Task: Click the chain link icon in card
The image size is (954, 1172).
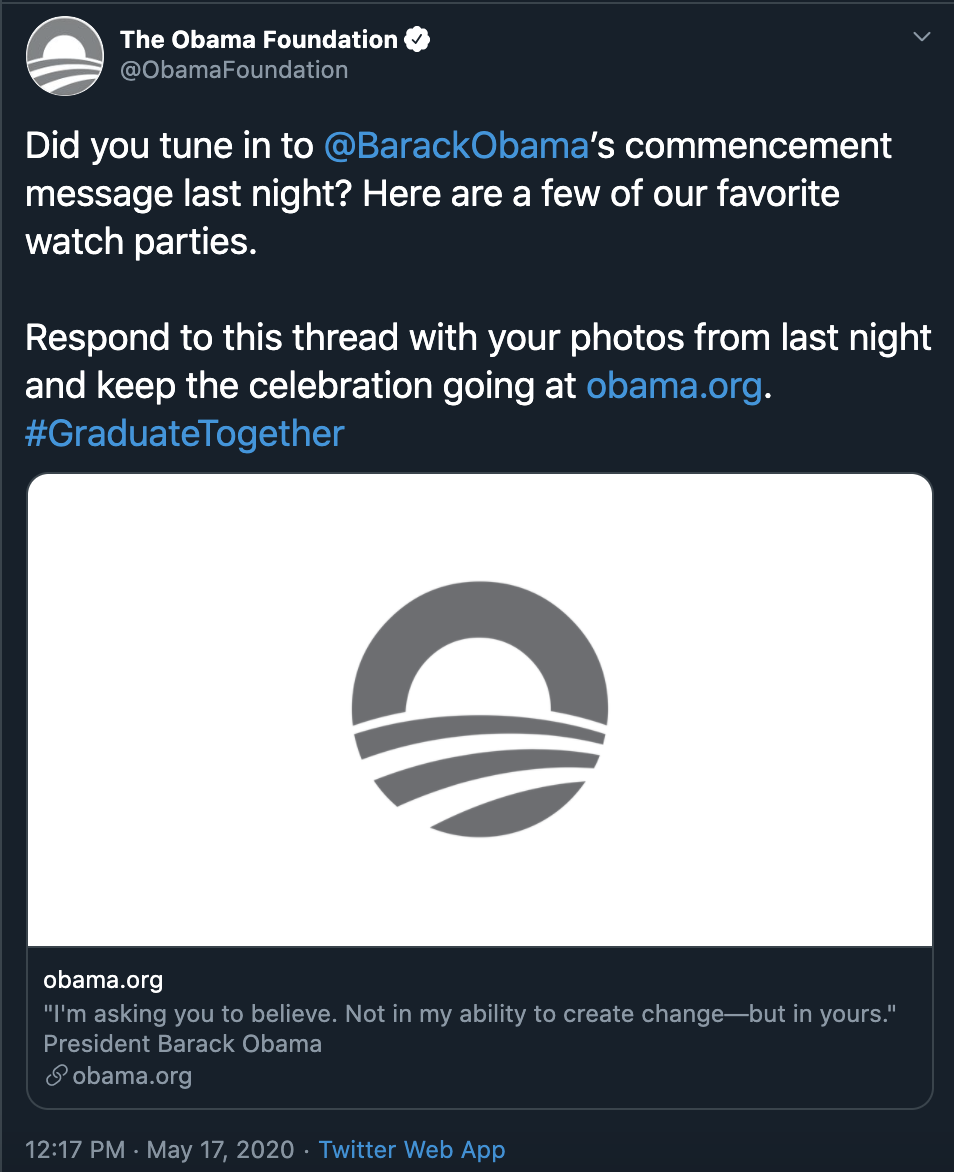Action: [56, 1076]
